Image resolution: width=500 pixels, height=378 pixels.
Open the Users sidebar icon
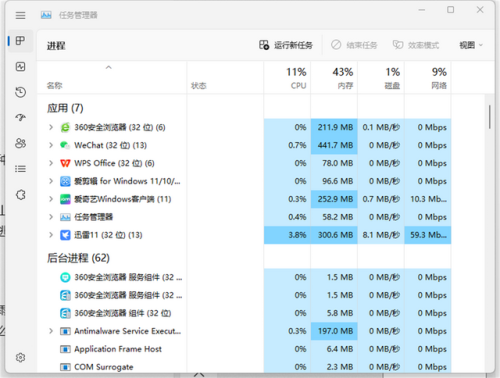(20, 143)
